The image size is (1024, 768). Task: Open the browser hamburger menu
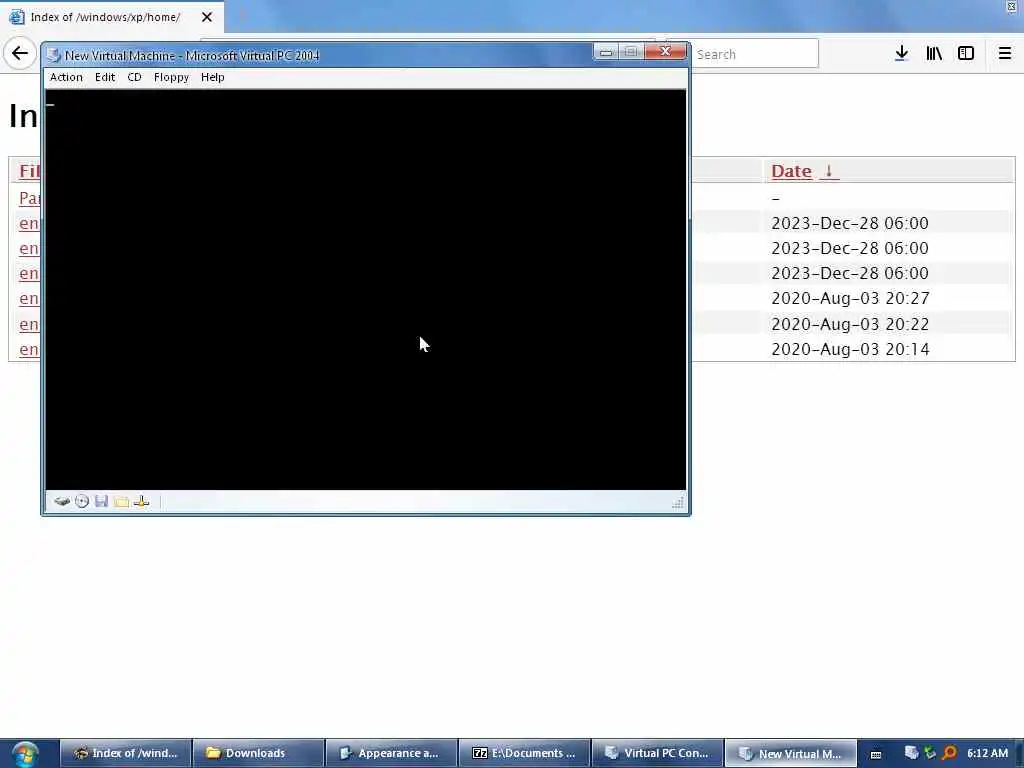click(x=1005, y=54)
